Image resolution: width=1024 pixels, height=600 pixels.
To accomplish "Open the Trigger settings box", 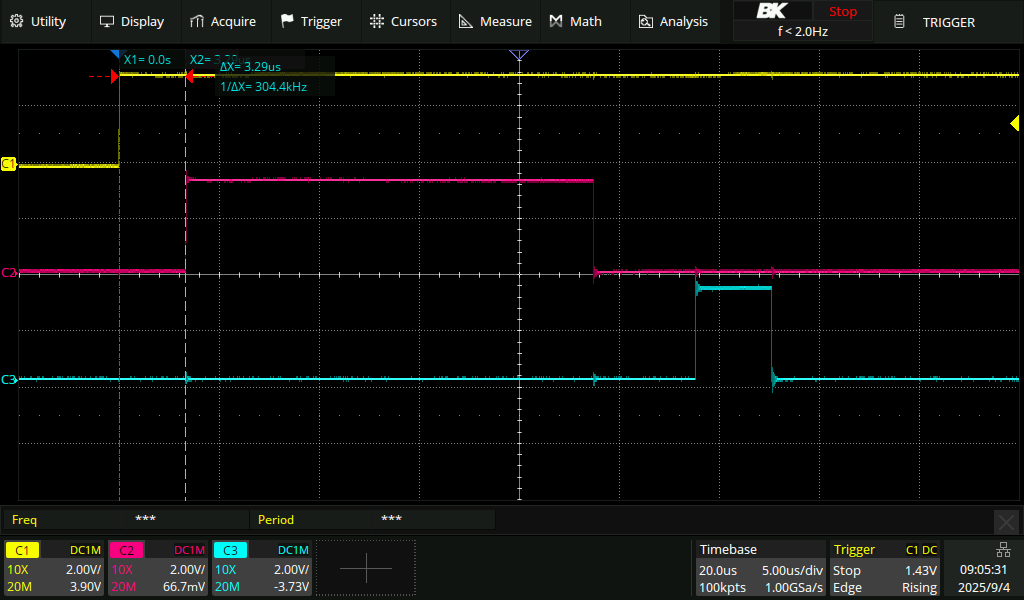I will (x=885, y=568).
